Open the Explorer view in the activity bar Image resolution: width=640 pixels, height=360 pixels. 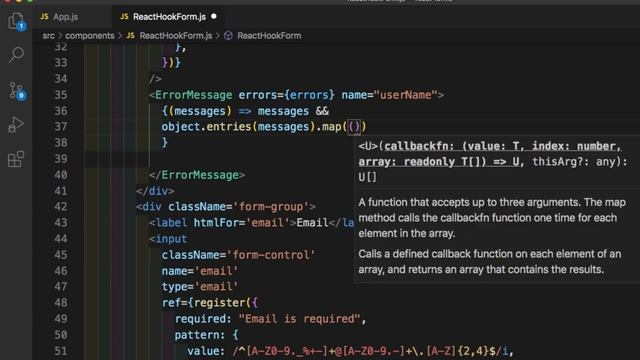tap(16, 21)
